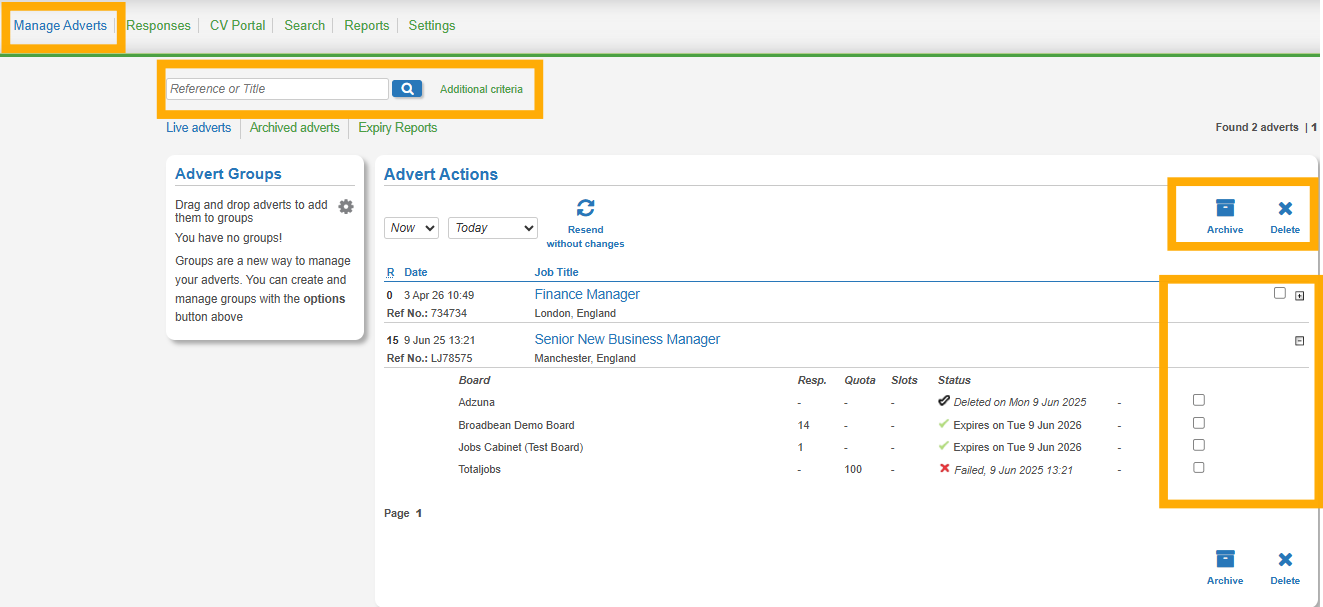Open Advert Groups options gear icon
The height and width of the screenshot is (607, 1323).
click(x=346, y=207)
